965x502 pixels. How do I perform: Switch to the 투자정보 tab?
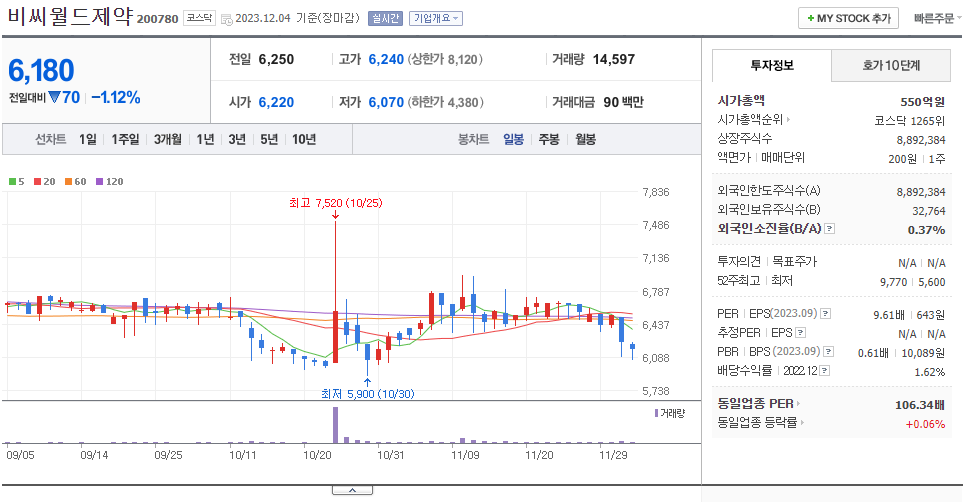point(772,65)
